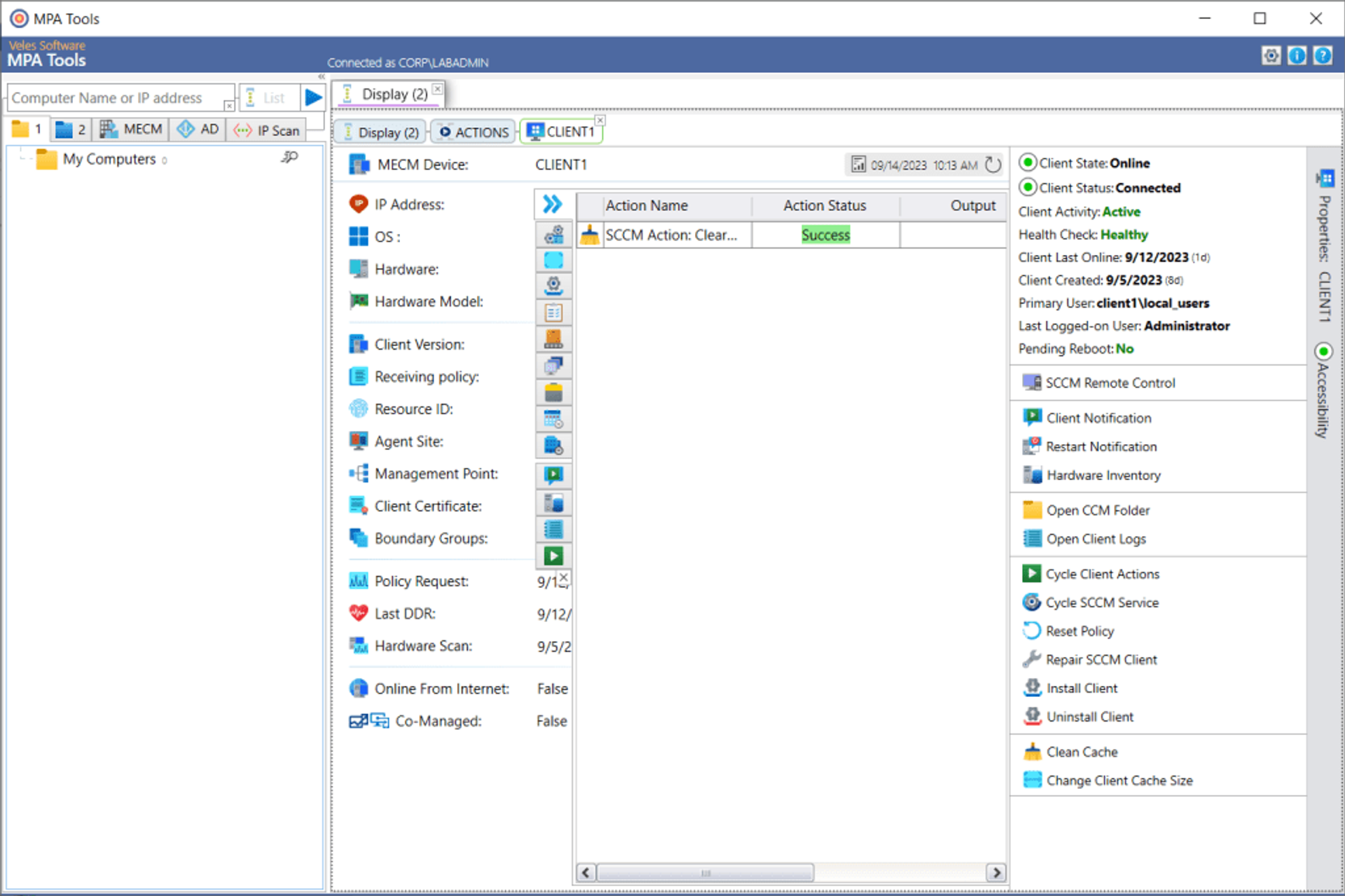Run the blue play connect button

[313, 97]
